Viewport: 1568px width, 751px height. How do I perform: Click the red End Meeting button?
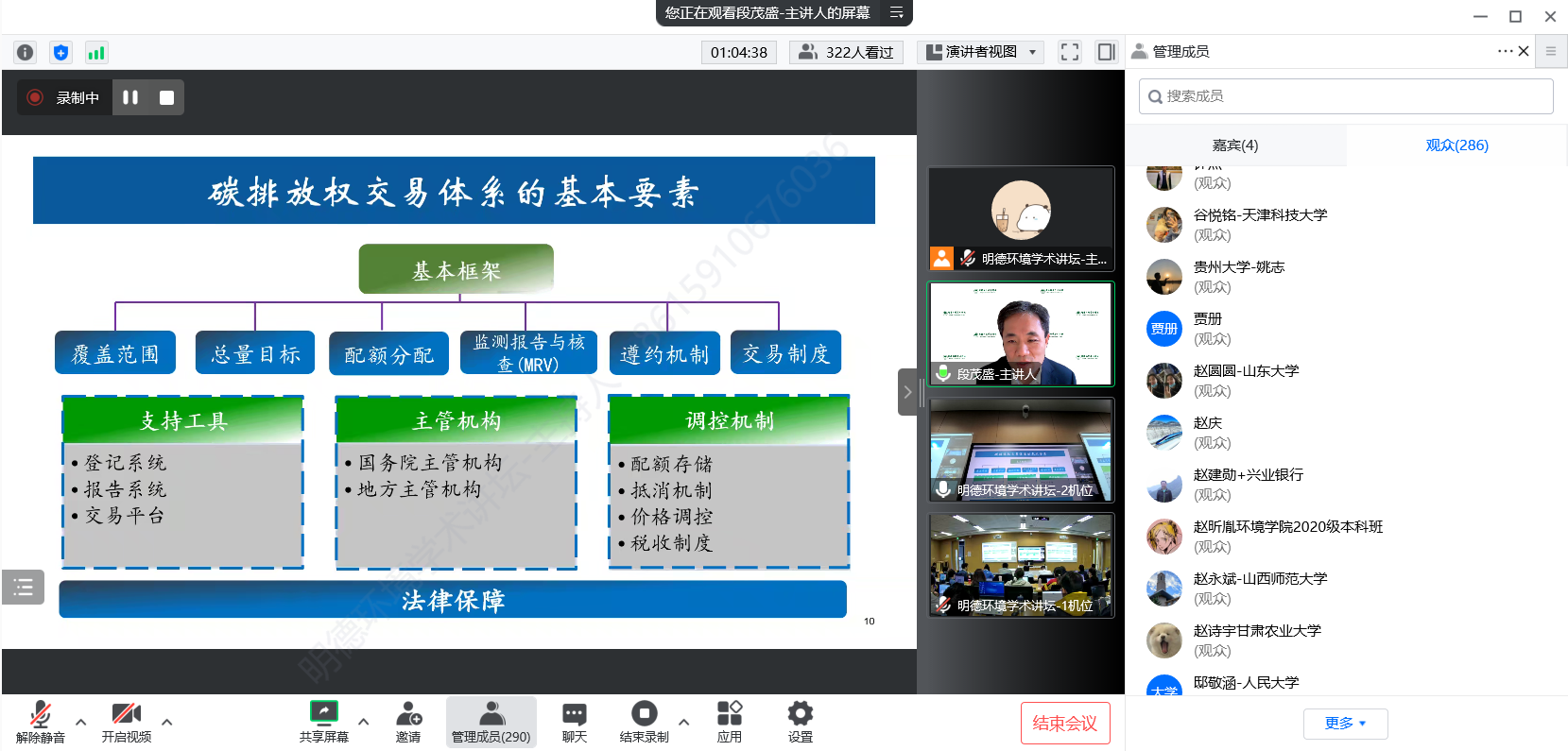coord(1064,724)
